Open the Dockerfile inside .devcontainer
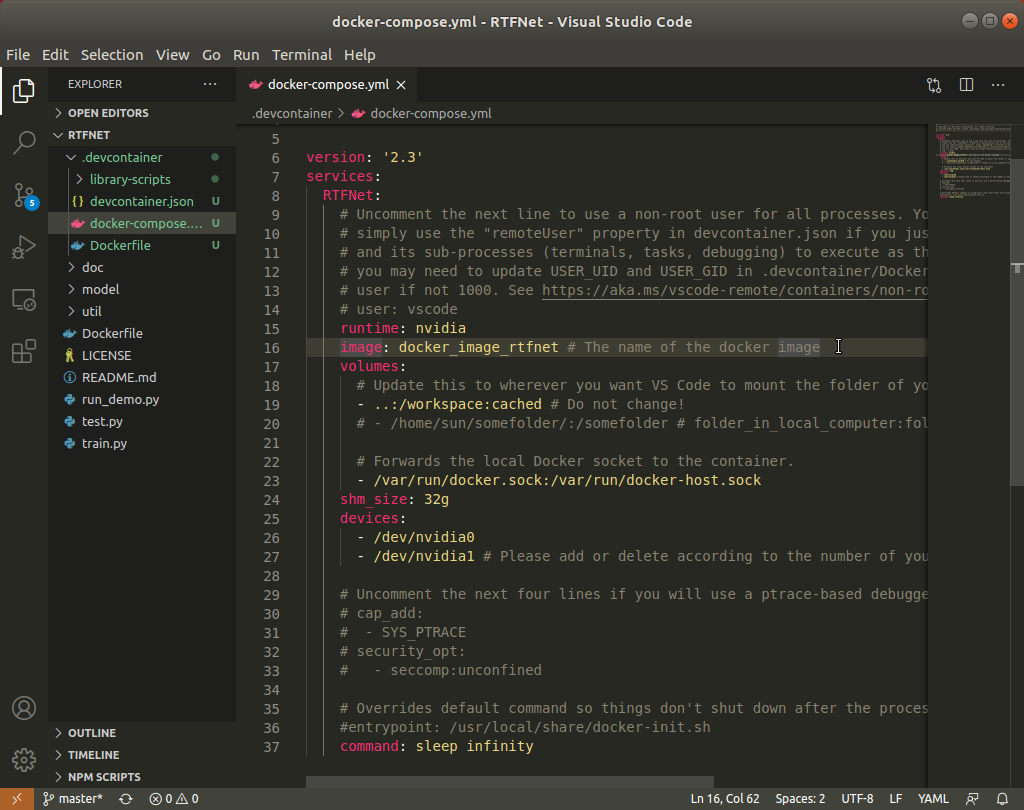1024x810 pixels. click(142, 246)
